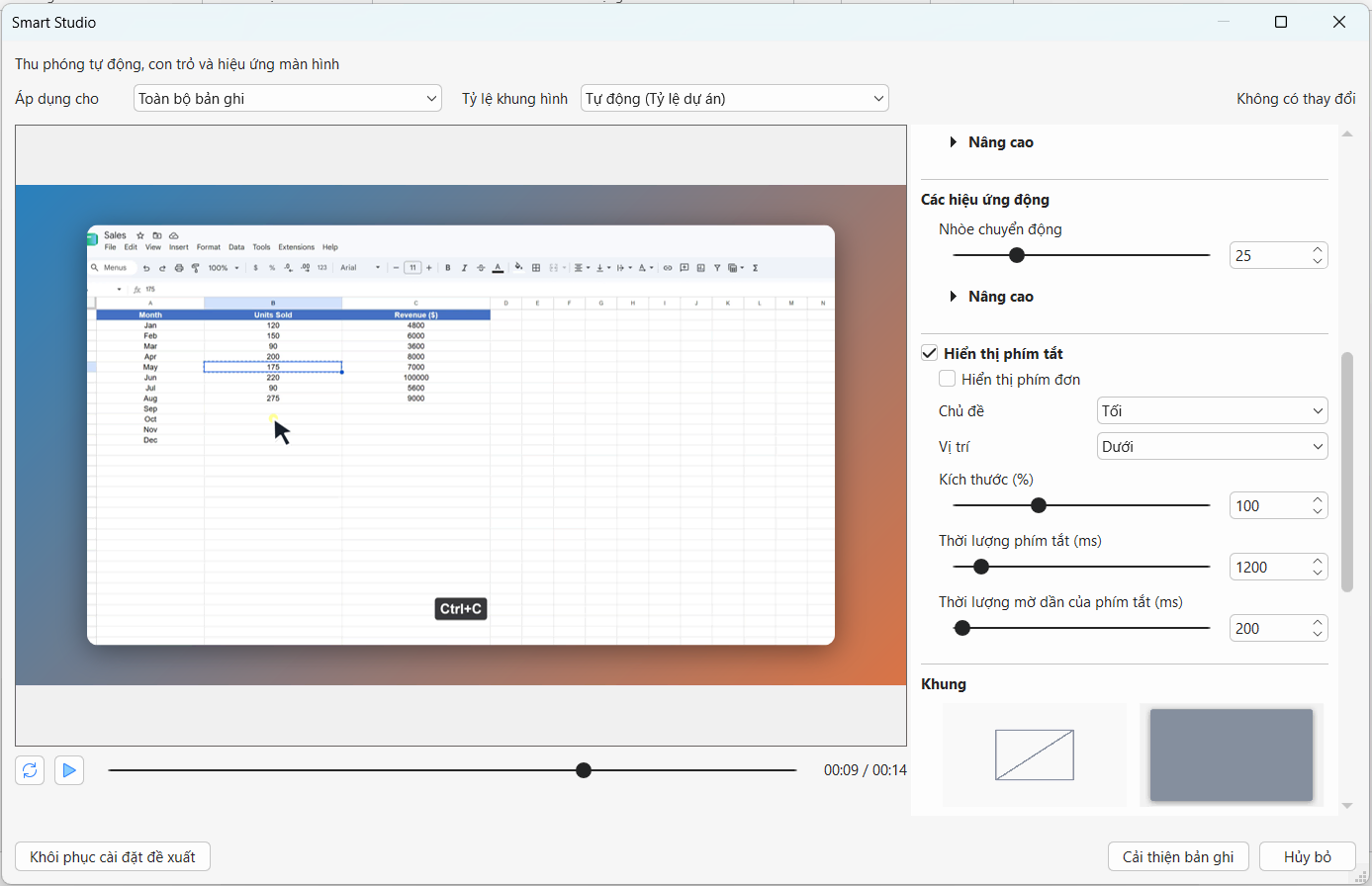Click the video timeline playhead knob
The width and height of the screenshot is (1372, 886).
click(x=584, y=770)
